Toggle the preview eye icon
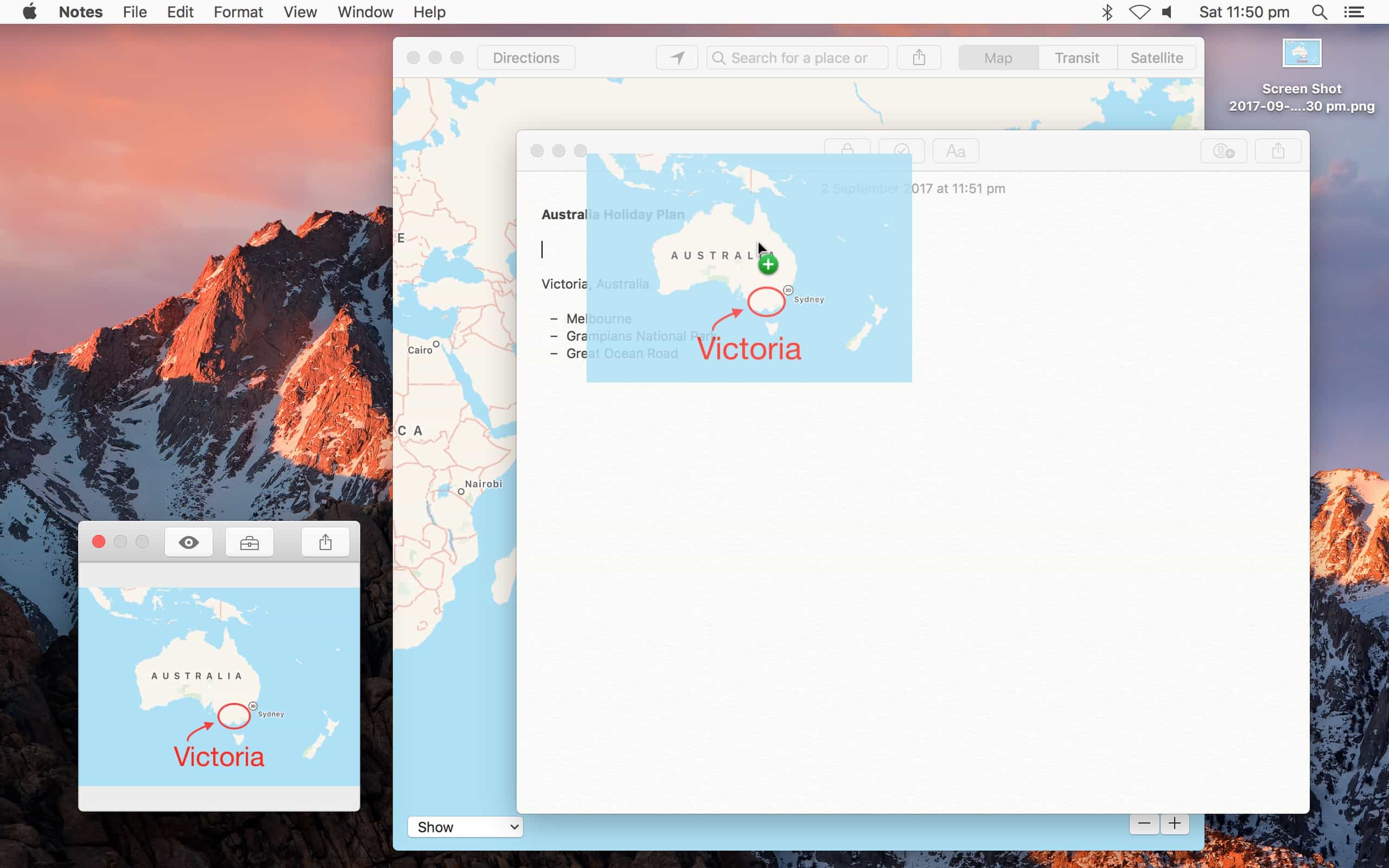 coord(188,541)
